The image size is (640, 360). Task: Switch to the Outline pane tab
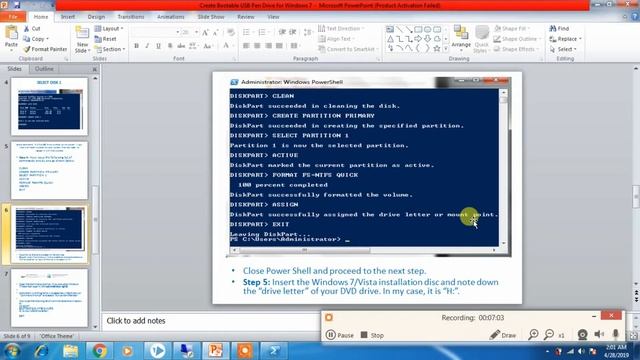(44, 69)
